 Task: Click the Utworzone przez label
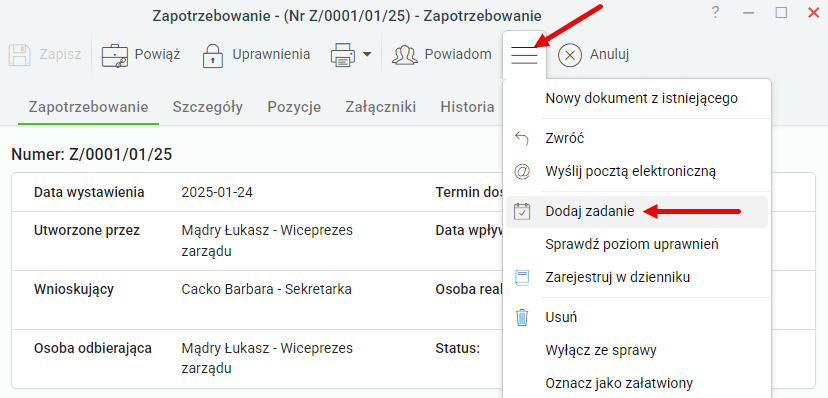click(x=87, y=231)
